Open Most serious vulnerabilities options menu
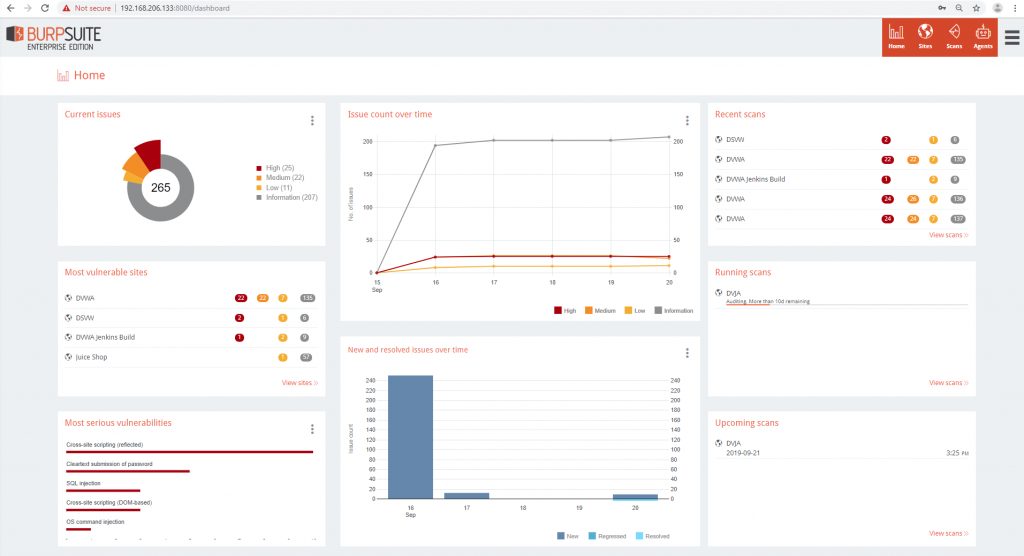Image resolution: width=1024 pixels, height=556 pixels. click(312, 429)
